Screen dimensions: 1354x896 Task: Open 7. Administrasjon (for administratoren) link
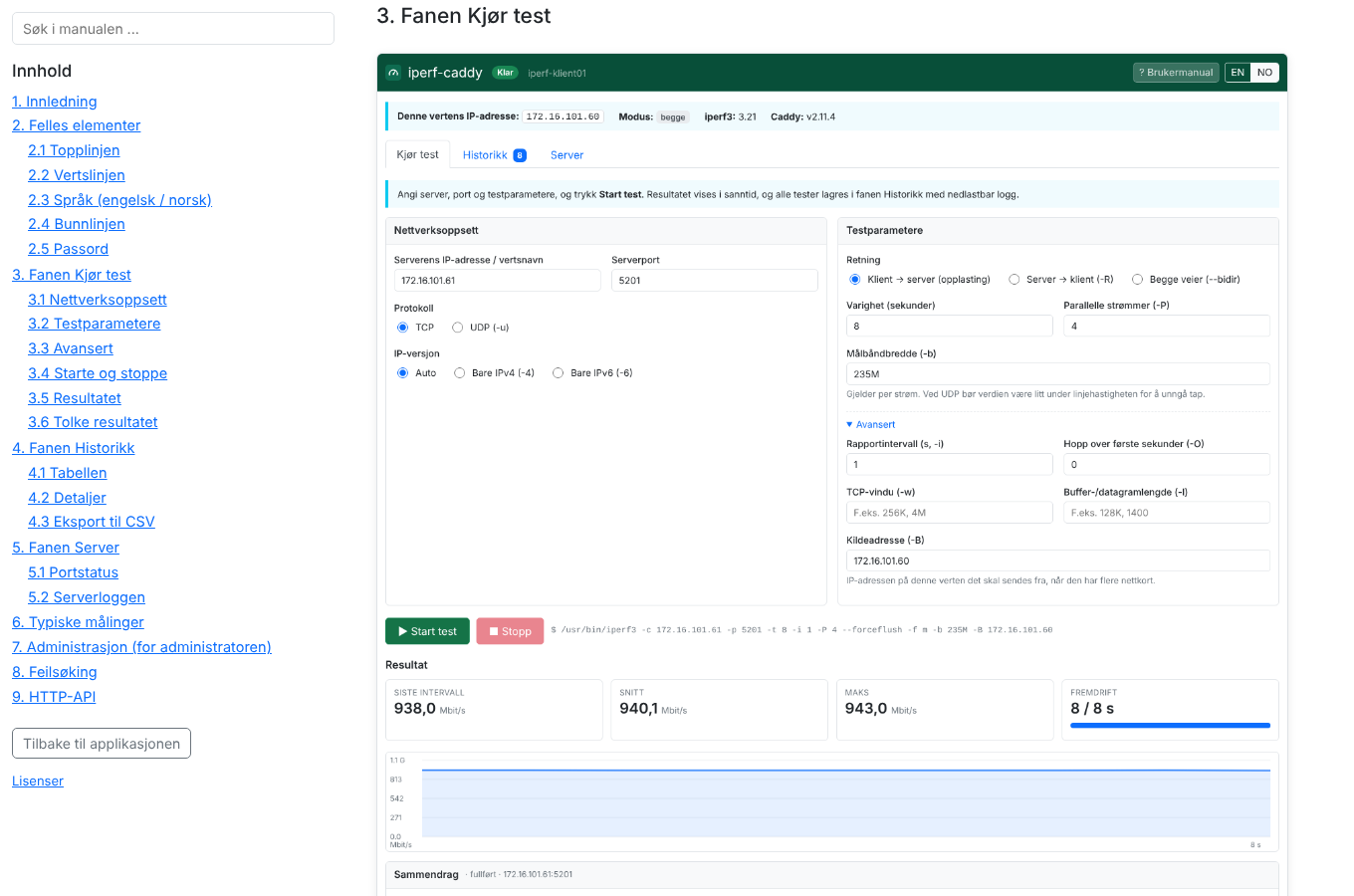[x=141, y=647]
